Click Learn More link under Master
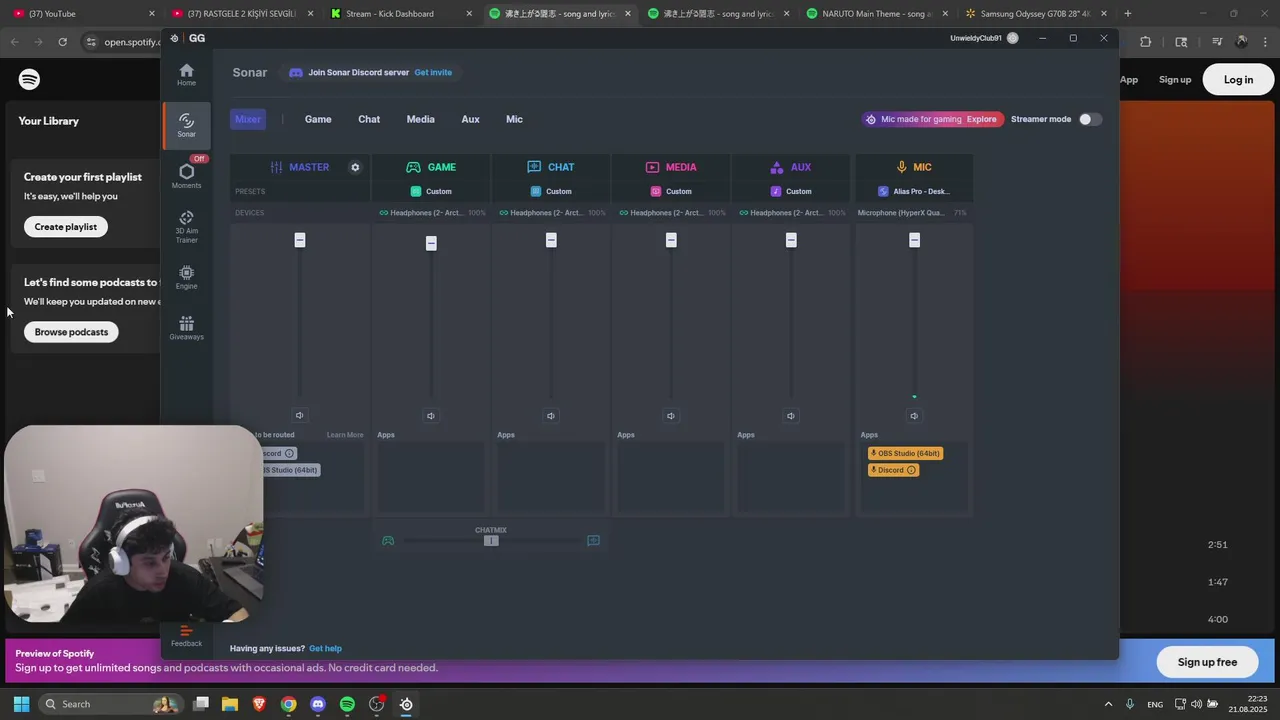The height and width of the screenshot is (720, 1280). click(345, 435)
